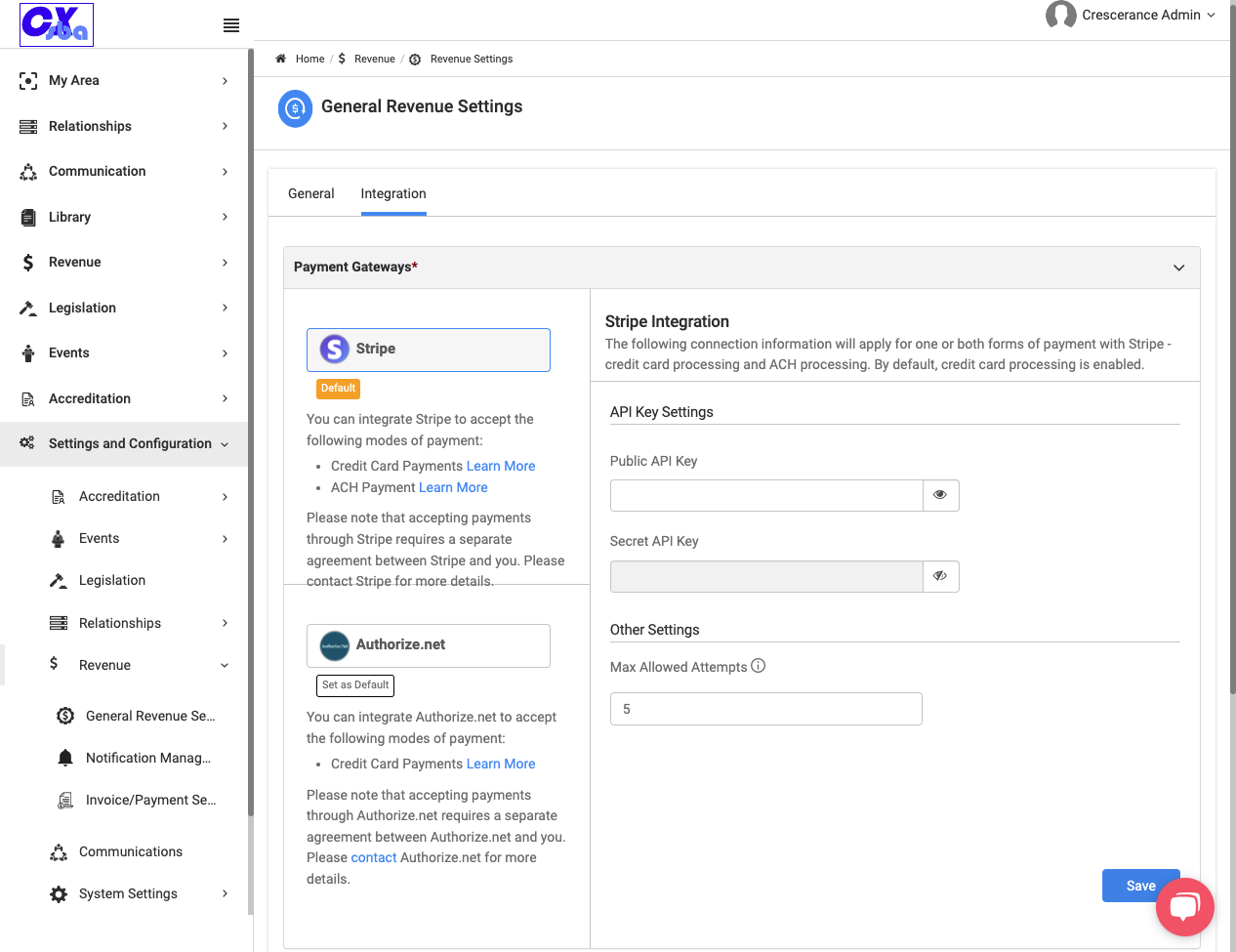Click the CX logo in the header
1236x952 pixels.
tap(57, 24)
